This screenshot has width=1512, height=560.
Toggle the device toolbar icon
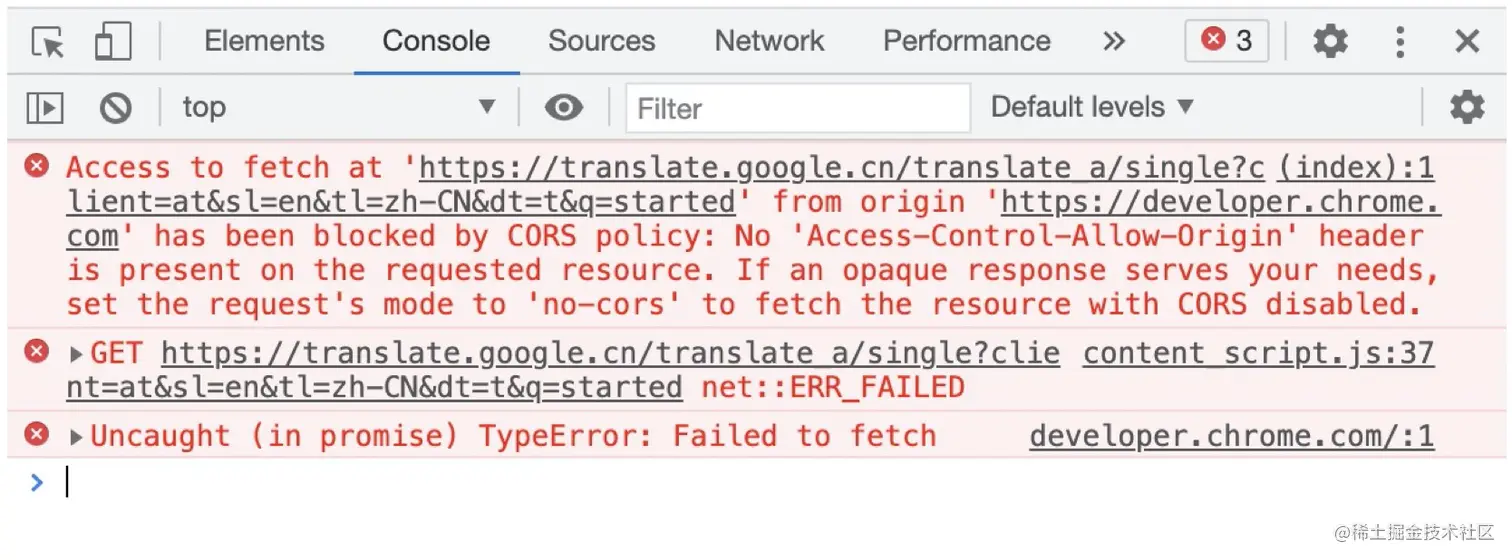(113, 42)
